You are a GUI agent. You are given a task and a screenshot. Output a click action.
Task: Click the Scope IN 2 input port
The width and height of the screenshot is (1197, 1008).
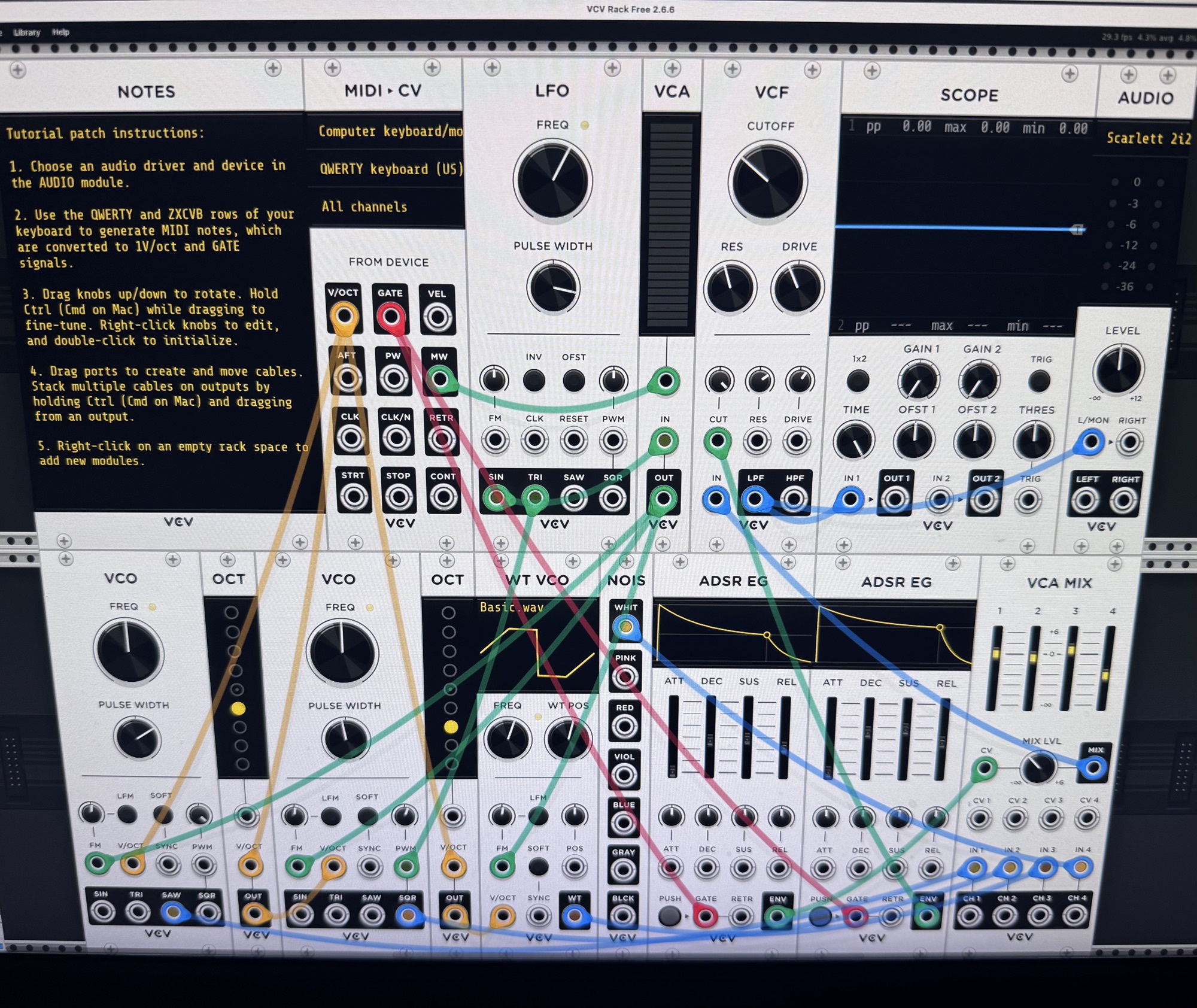[940, 500]
